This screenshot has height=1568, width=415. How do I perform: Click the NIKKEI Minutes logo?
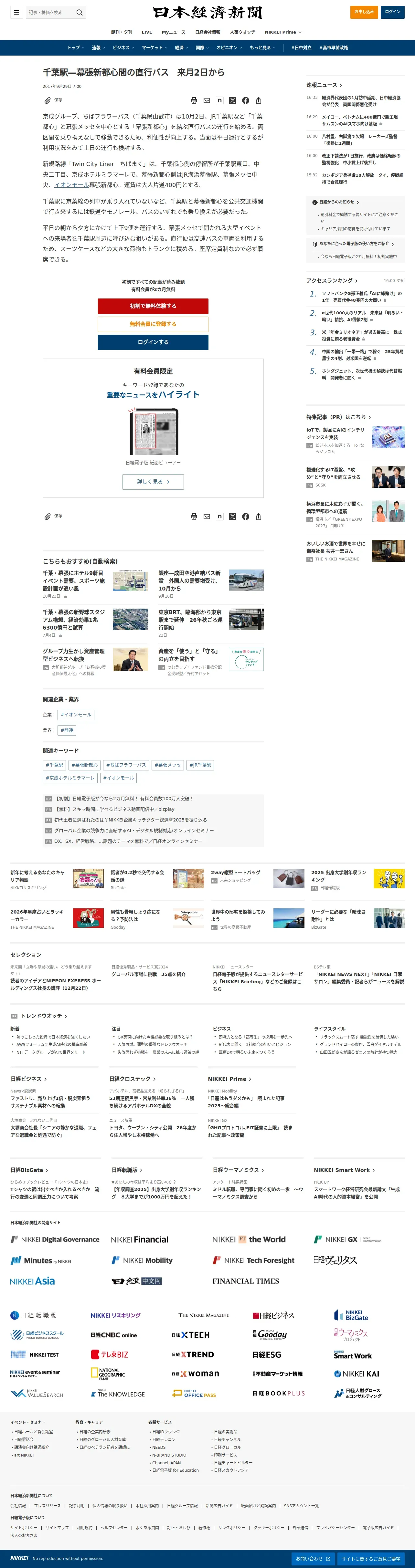click(41, 1260)
